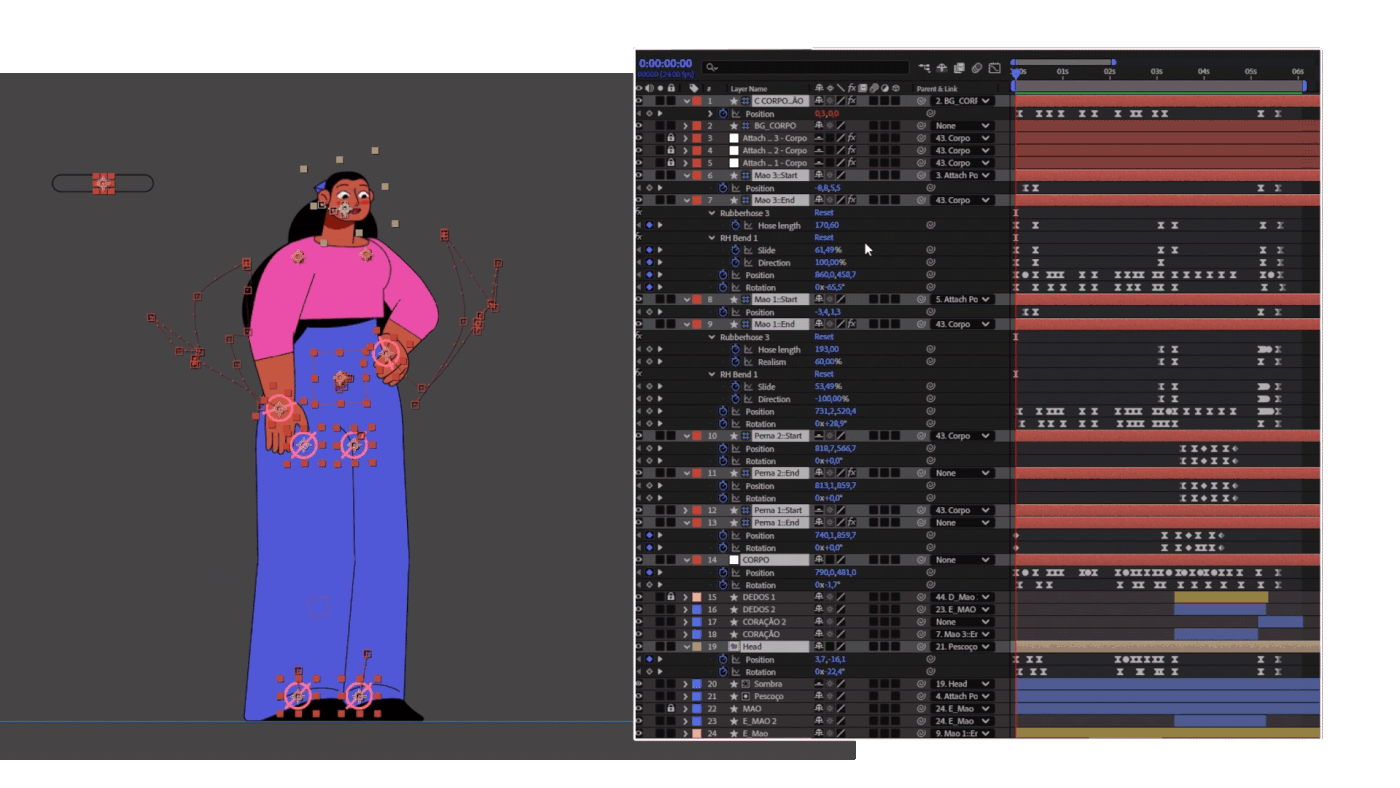The image size is (1400, 788).
Task: Click the label tag column header icon
Action: (694, 89)
